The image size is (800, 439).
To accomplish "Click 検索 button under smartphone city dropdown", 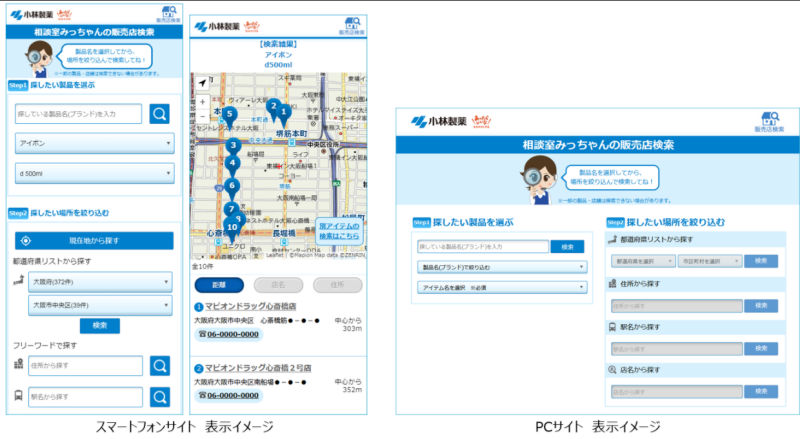I will (100, 326).
